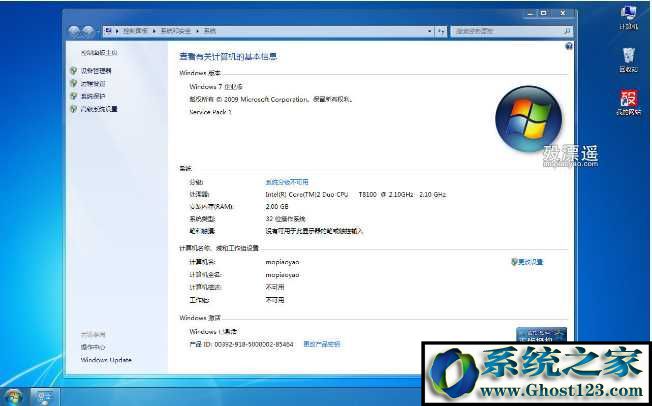The height and width of the screenshot is (406, 652).
Task: Select the red desktop shortcut below recycle bin
Action: point(628,102)
